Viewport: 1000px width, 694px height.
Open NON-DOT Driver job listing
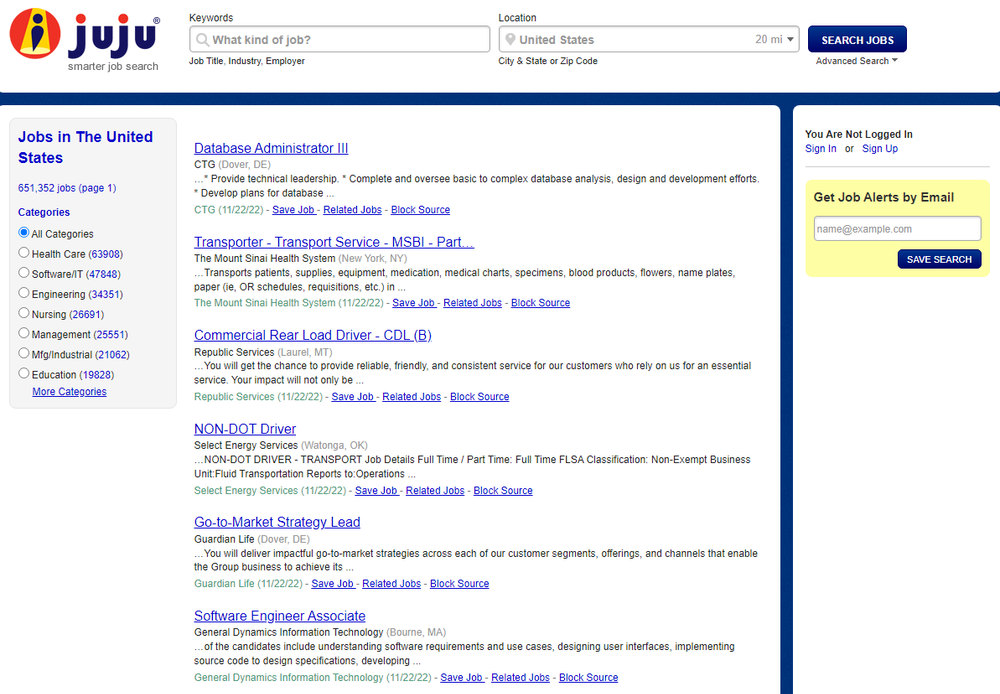[x=245, y=429]
